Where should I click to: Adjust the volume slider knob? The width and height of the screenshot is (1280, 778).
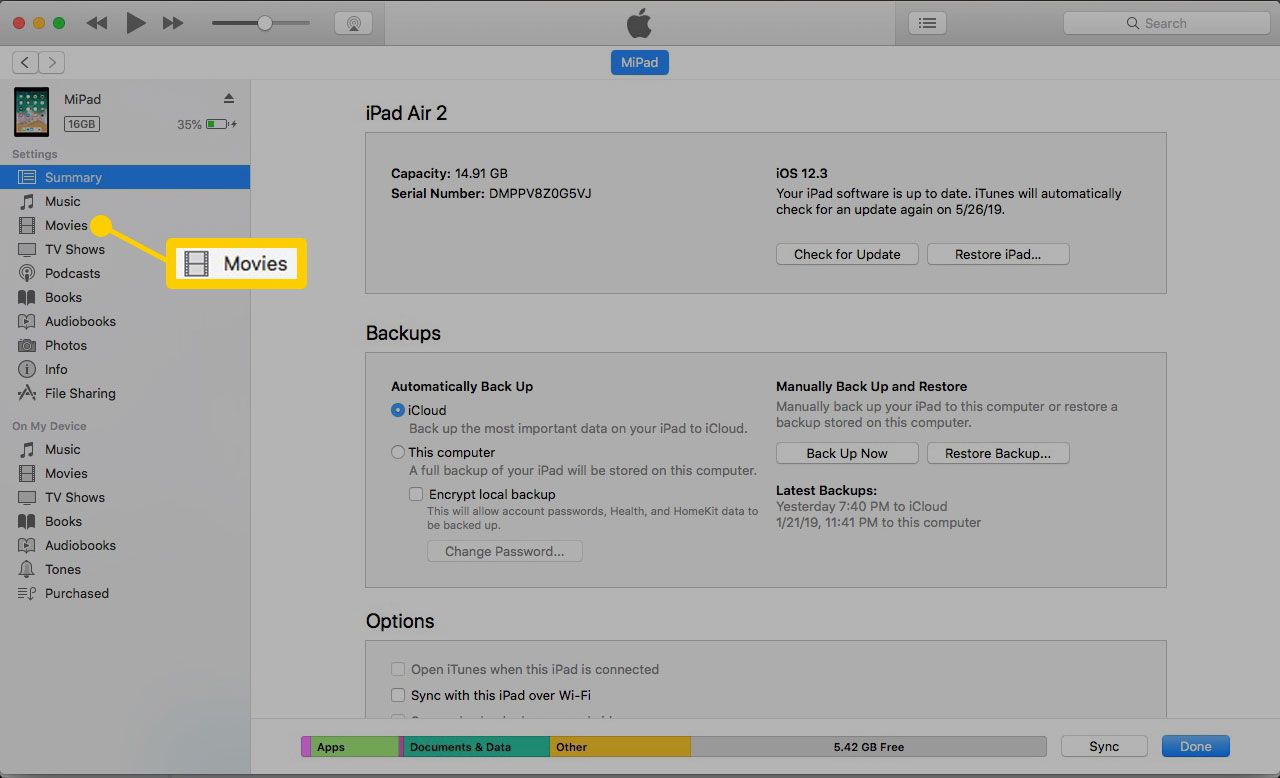point(264,23)
